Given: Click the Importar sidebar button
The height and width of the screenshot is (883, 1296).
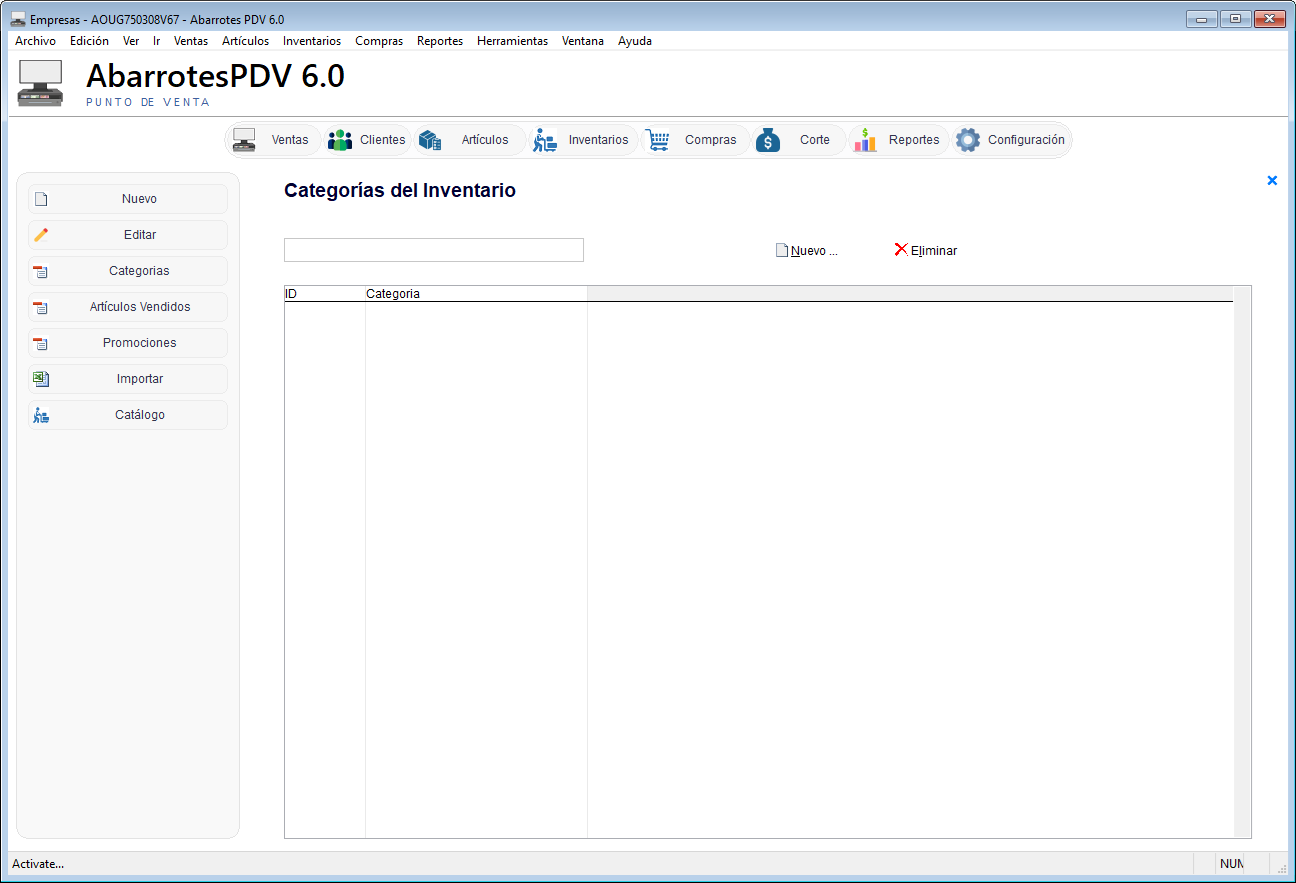Looking at the screenshot, I should click(128, 379).
